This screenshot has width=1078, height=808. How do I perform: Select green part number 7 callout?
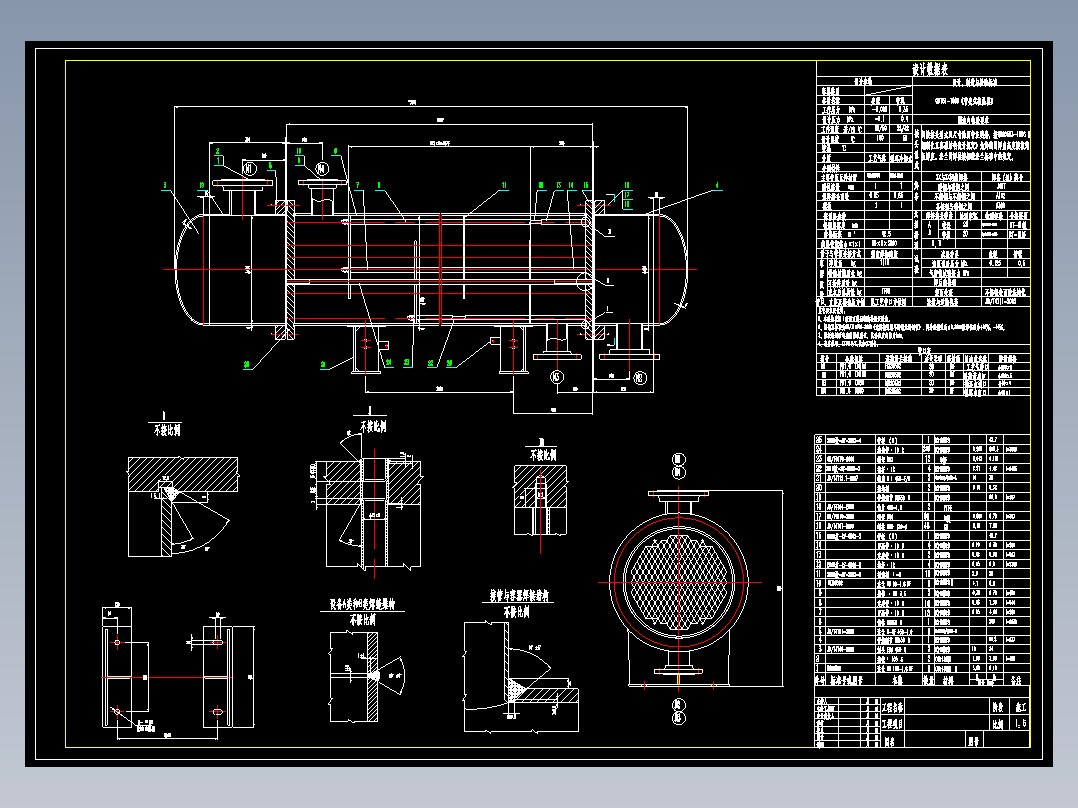[x=358, y=186]
